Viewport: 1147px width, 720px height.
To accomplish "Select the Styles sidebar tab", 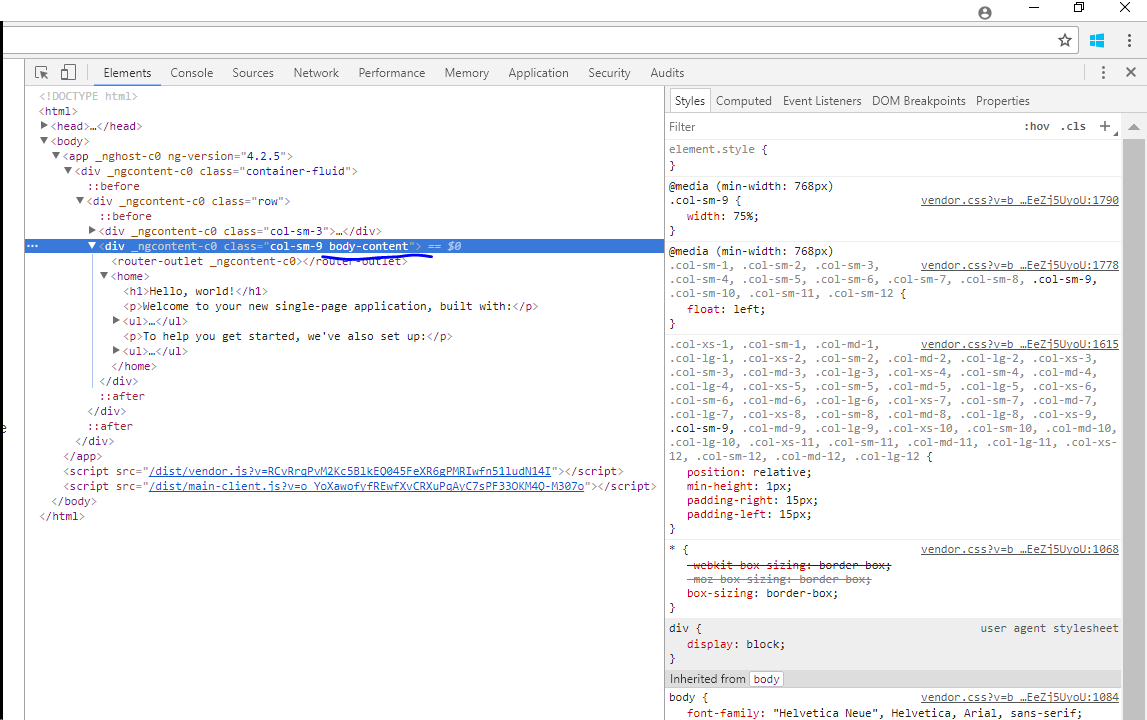I will (689, 100).
